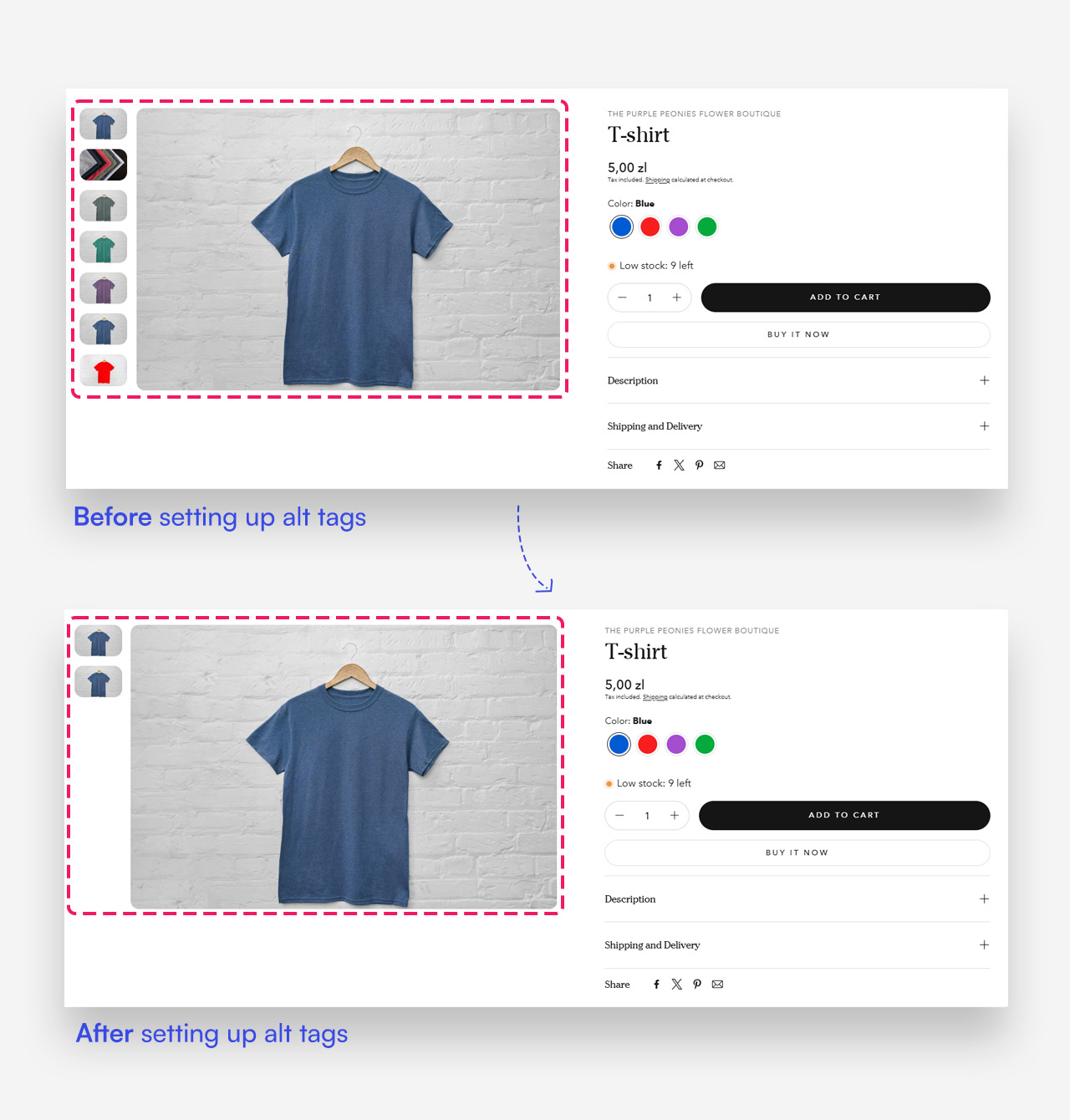Click Facebook share icon in the Before panel

(659, 466)
